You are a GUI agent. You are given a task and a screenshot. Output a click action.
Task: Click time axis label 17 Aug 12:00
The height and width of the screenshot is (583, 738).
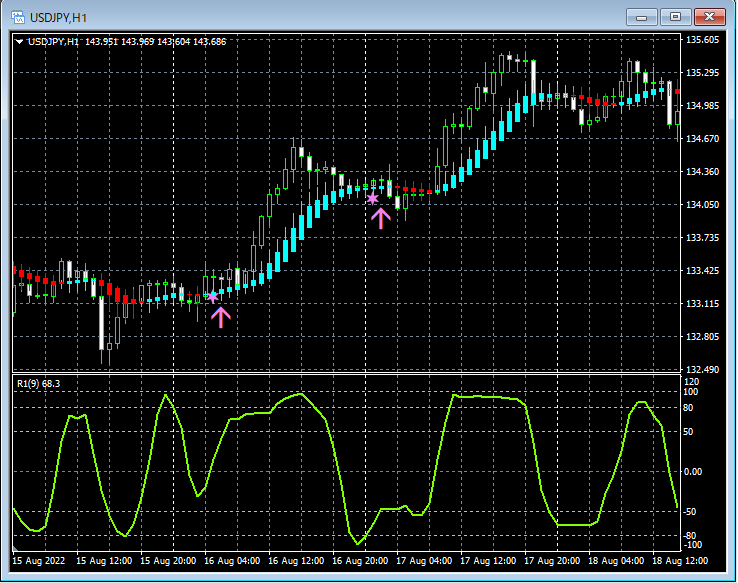[x=488, y=561]
